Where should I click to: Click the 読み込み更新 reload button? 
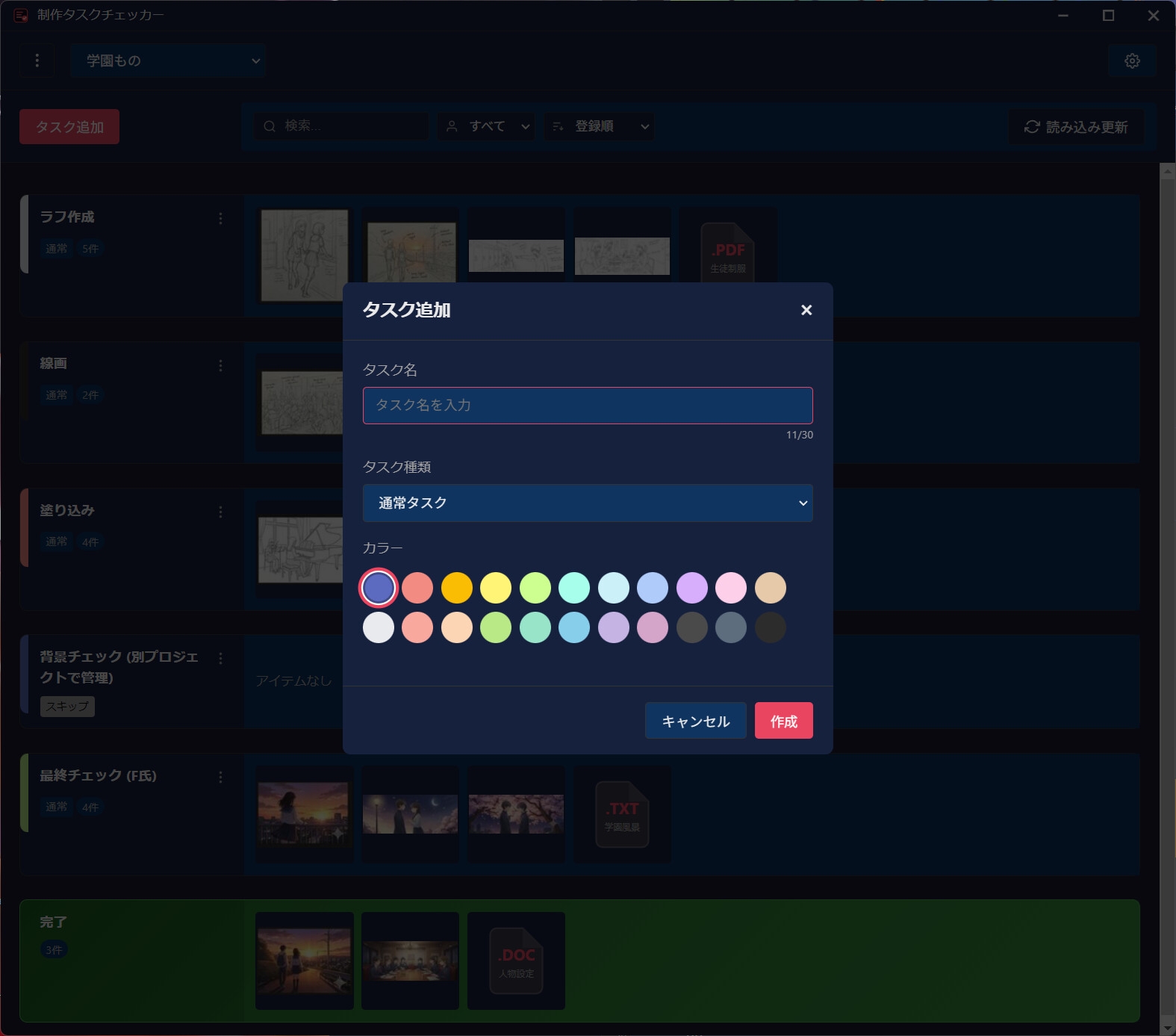(1076, 127)
